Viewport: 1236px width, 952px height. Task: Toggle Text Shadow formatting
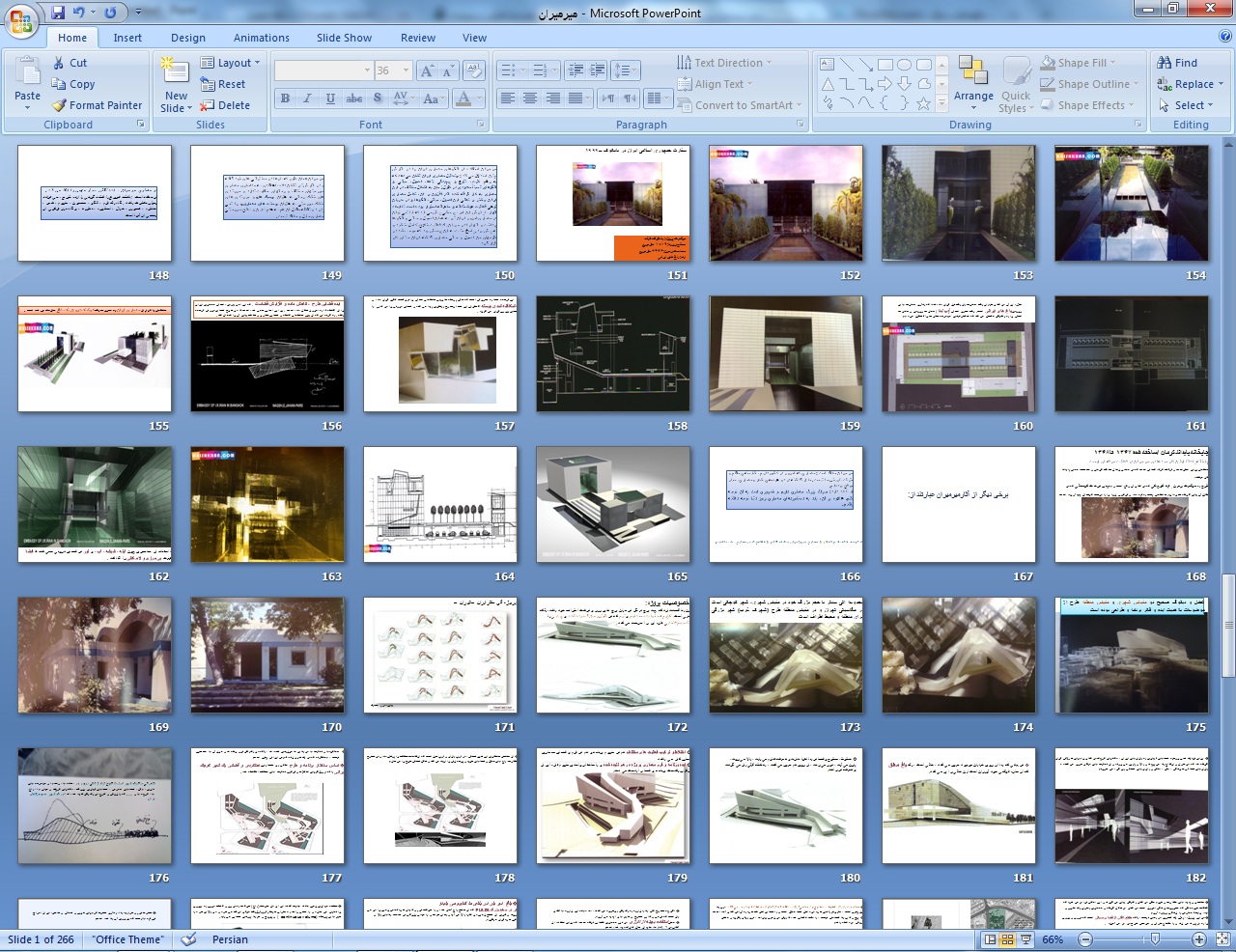point(378,98)
